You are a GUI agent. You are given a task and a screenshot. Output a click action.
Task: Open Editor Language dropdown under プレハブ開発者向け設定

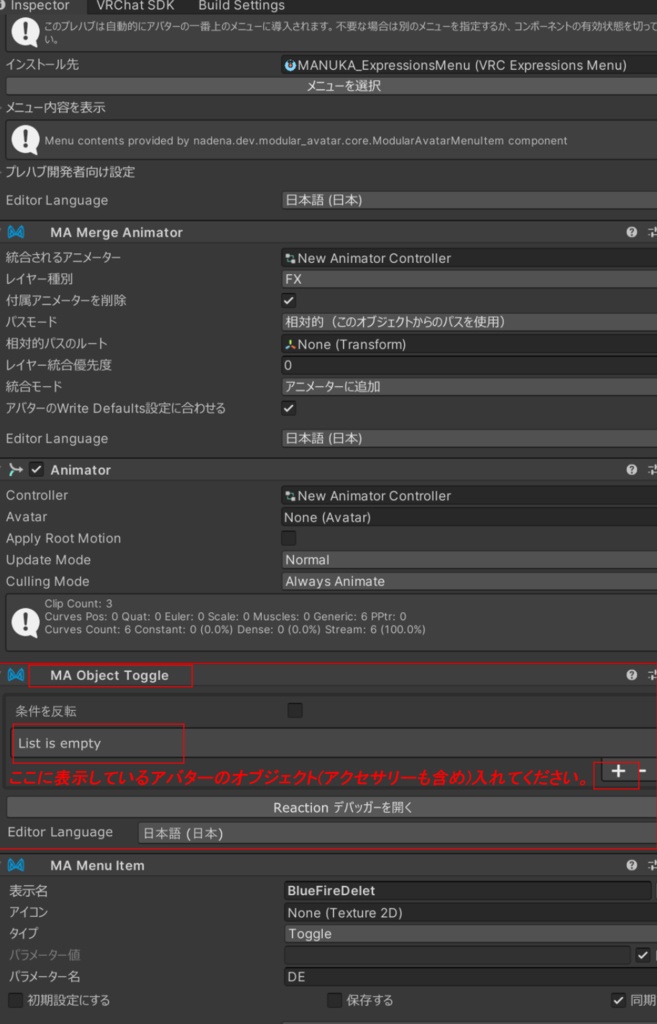pos(469,200)
